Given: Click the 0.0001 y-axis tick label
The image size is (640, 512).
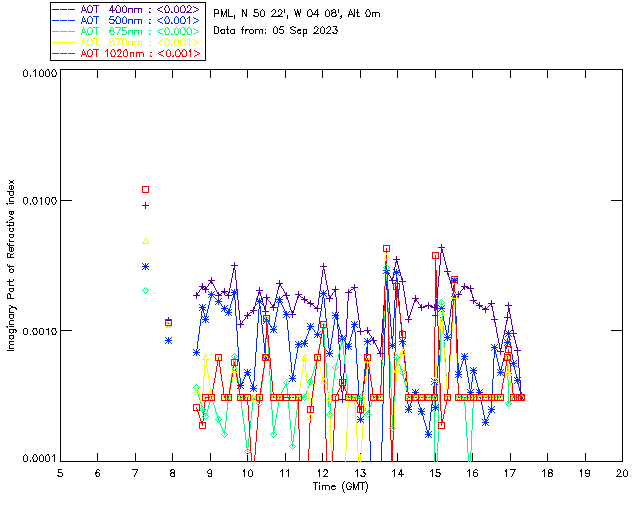Looking at the screenshot, I should (x=39, y=459).
